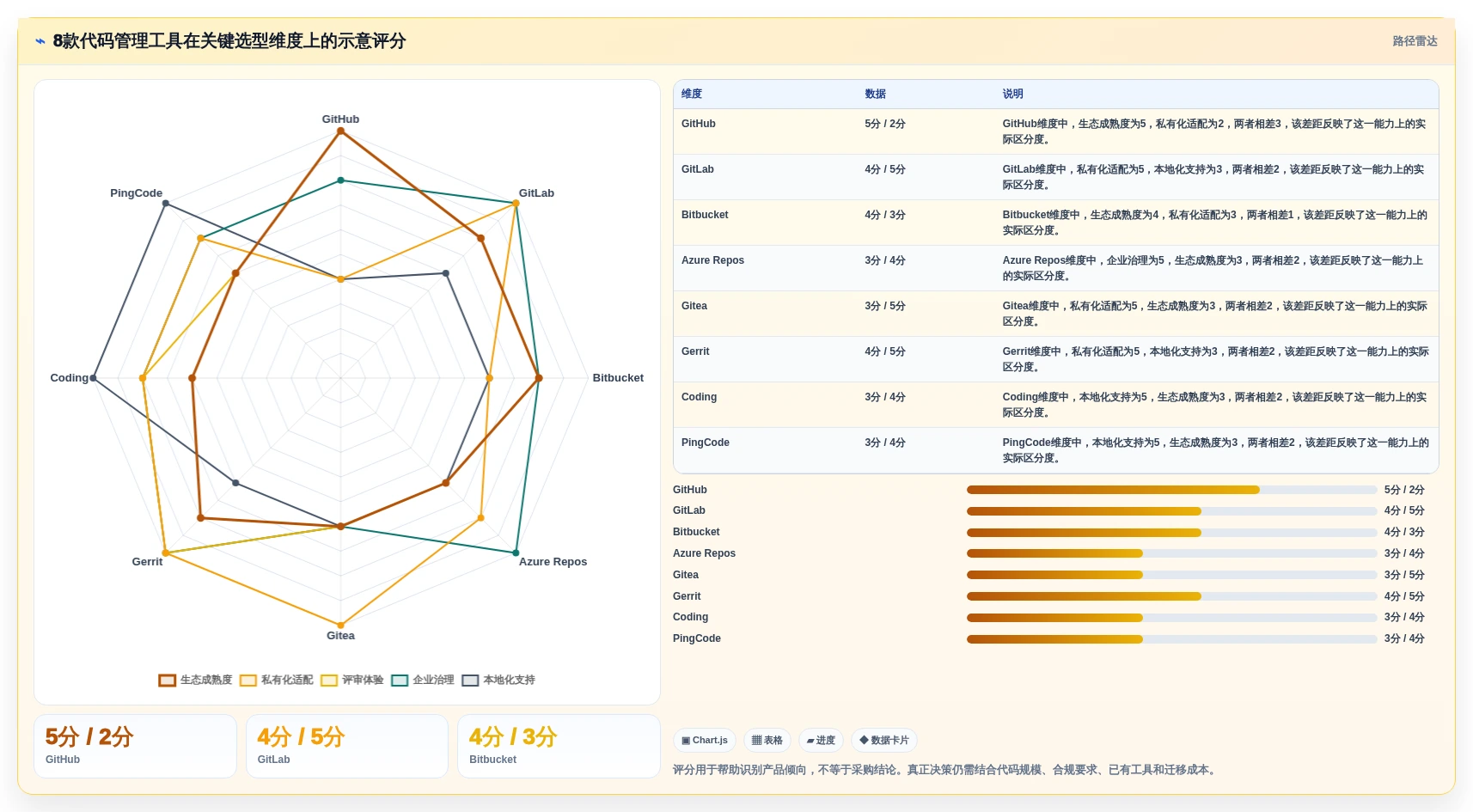This screenshot has height=812, width=1473.
Task: Click the Gitea progress value 3分 / 5分
Action: [1404, 575]
